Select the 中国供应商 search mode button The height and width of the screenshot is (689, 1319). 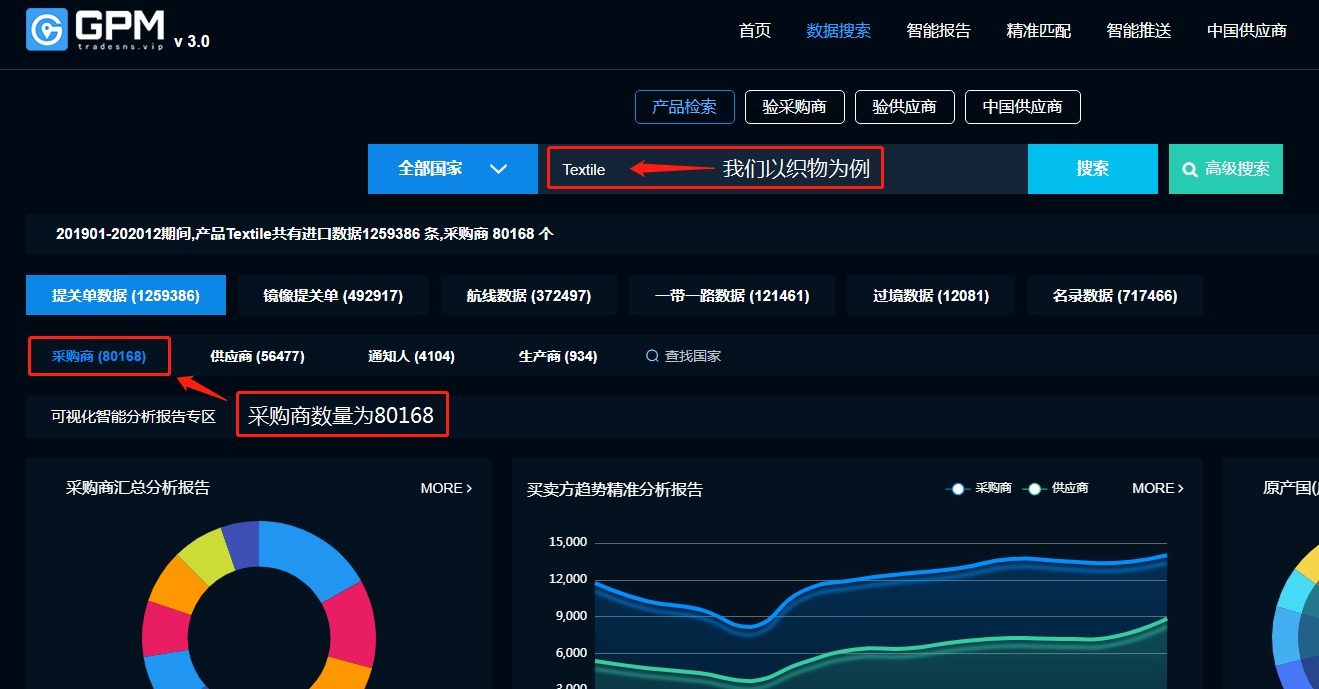pos(1022,107)
